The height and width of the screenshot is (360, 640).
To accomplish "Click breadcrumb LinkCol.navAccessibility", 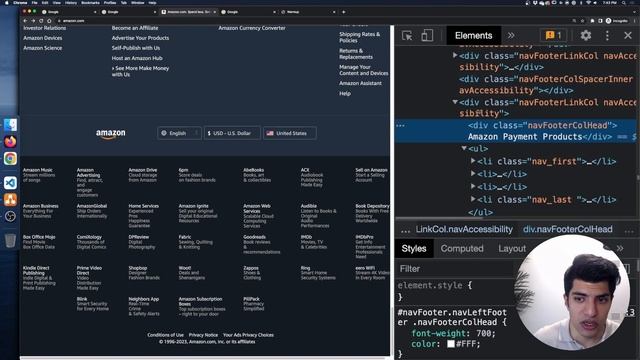I will 464,229.
